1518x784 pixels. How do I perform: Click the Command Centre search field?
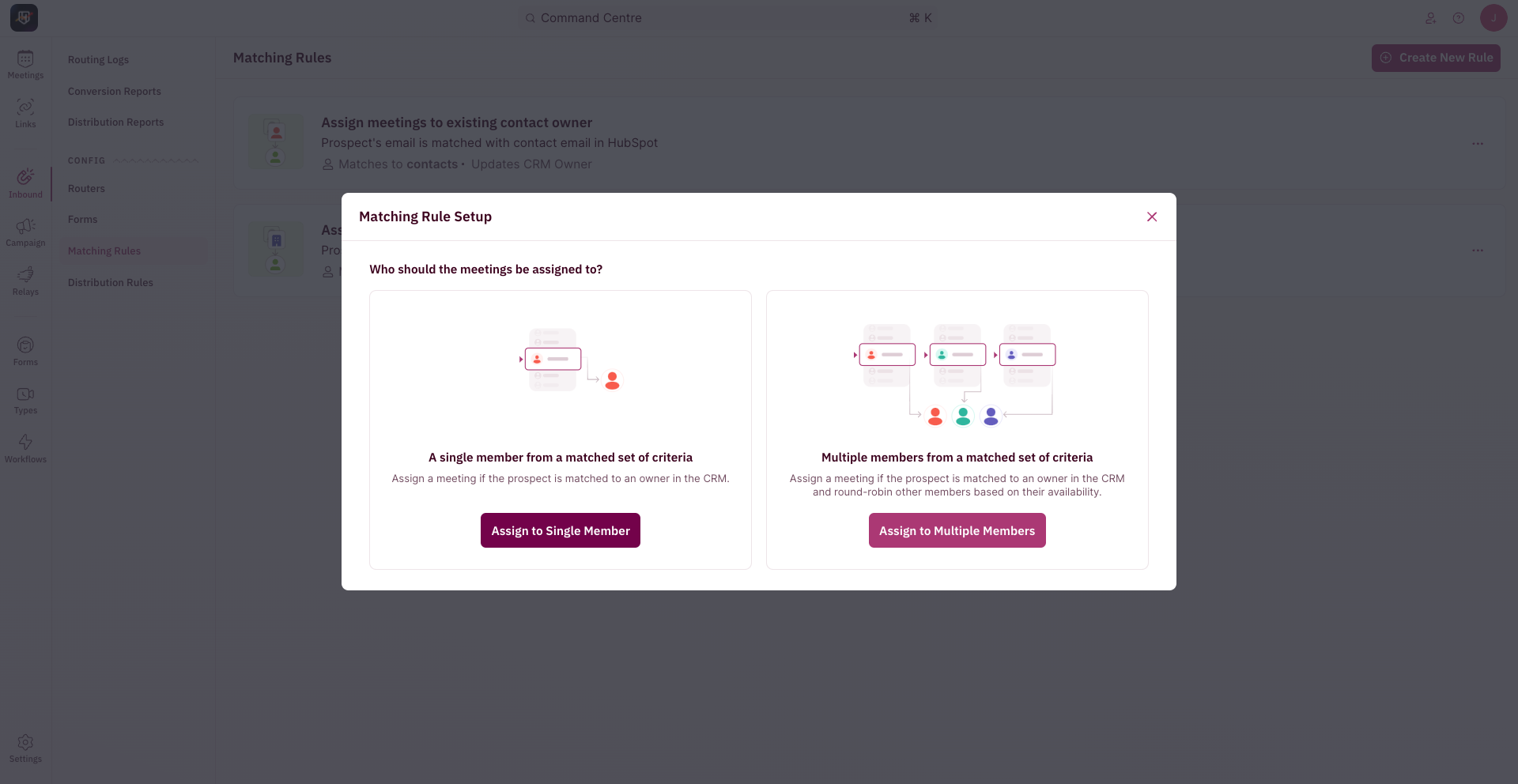[x=728, y=17]
